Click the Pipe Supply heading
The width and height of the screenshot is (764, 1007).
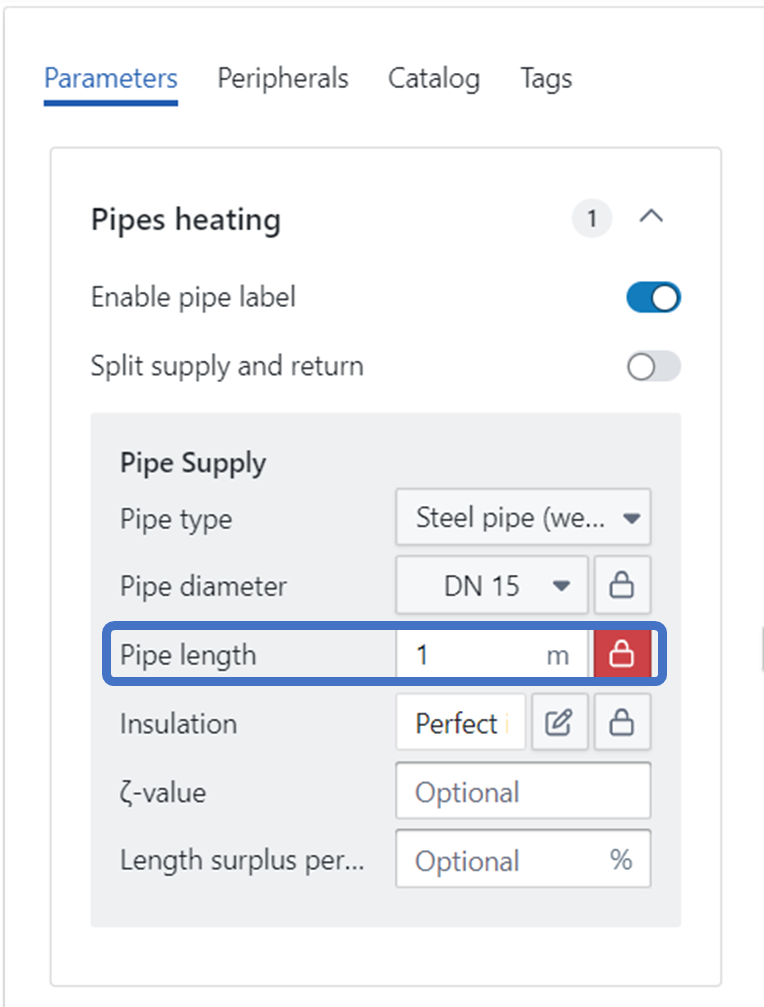pos(193,464)
